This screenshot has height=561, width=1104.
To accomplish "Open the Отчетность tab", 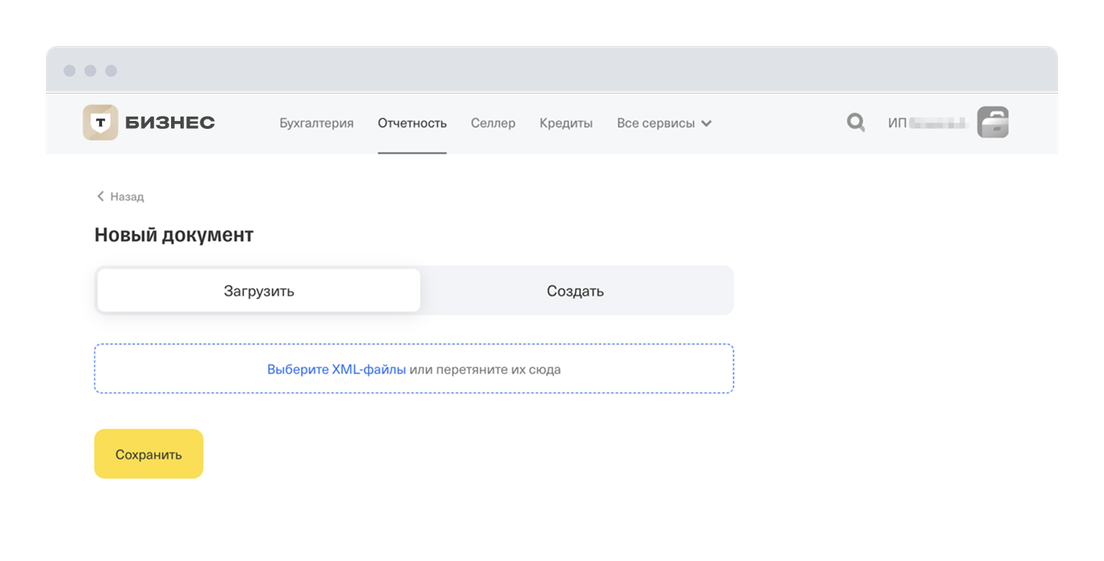I will coord(412,123).
